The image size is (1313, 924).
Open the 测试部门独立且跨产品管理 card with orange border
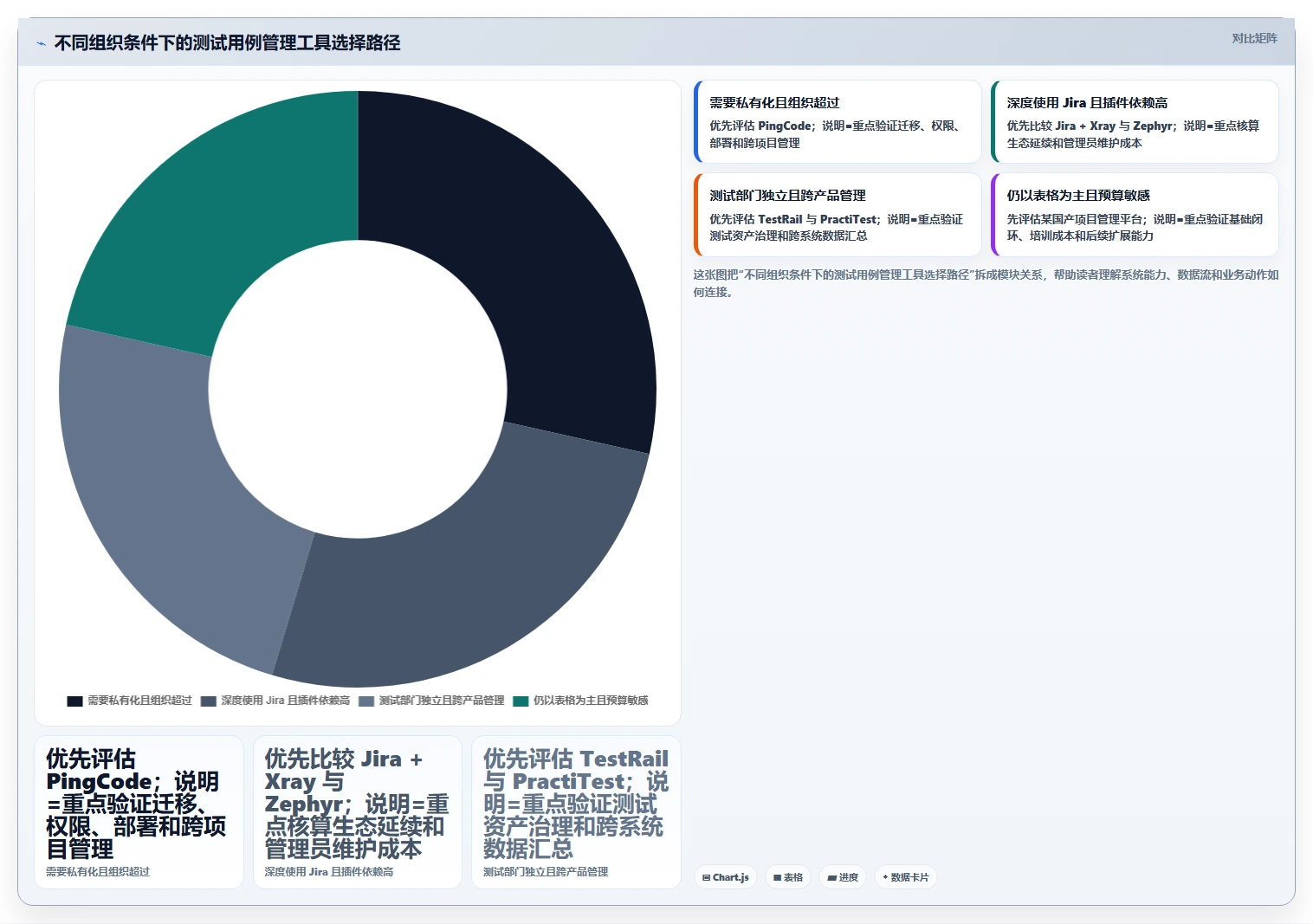point(838,215)
